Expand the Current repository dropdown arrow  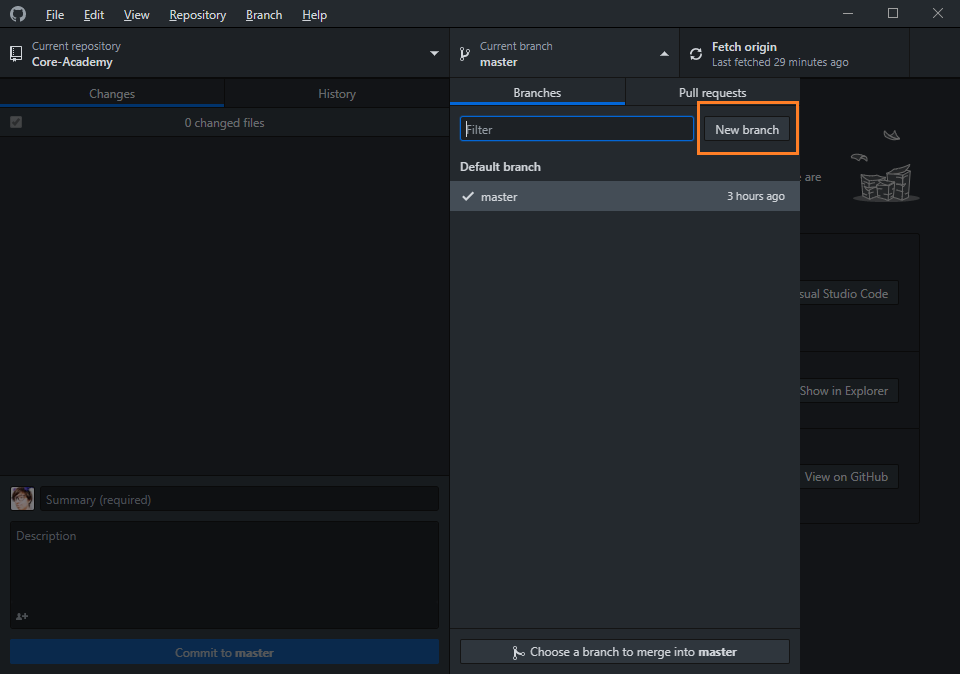[434, 54]
